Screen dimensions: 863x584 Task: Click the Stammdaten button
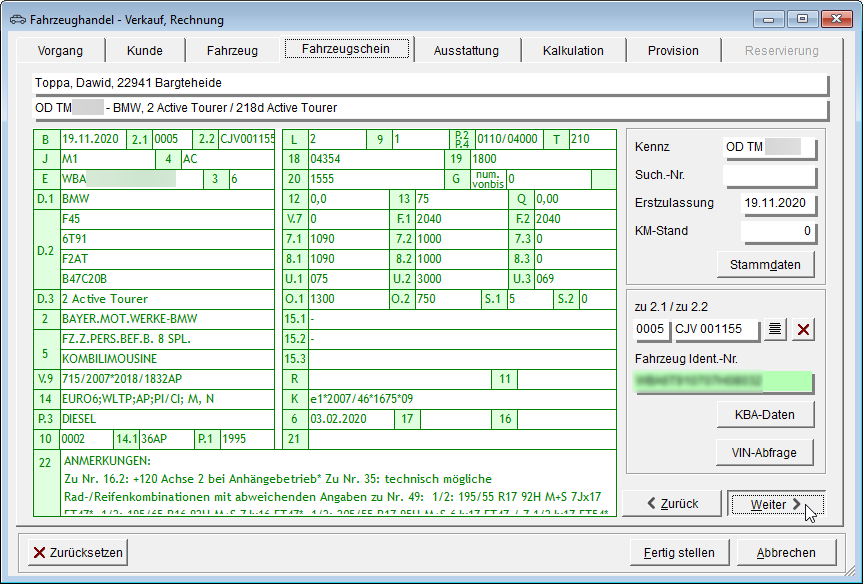(765, 265)
